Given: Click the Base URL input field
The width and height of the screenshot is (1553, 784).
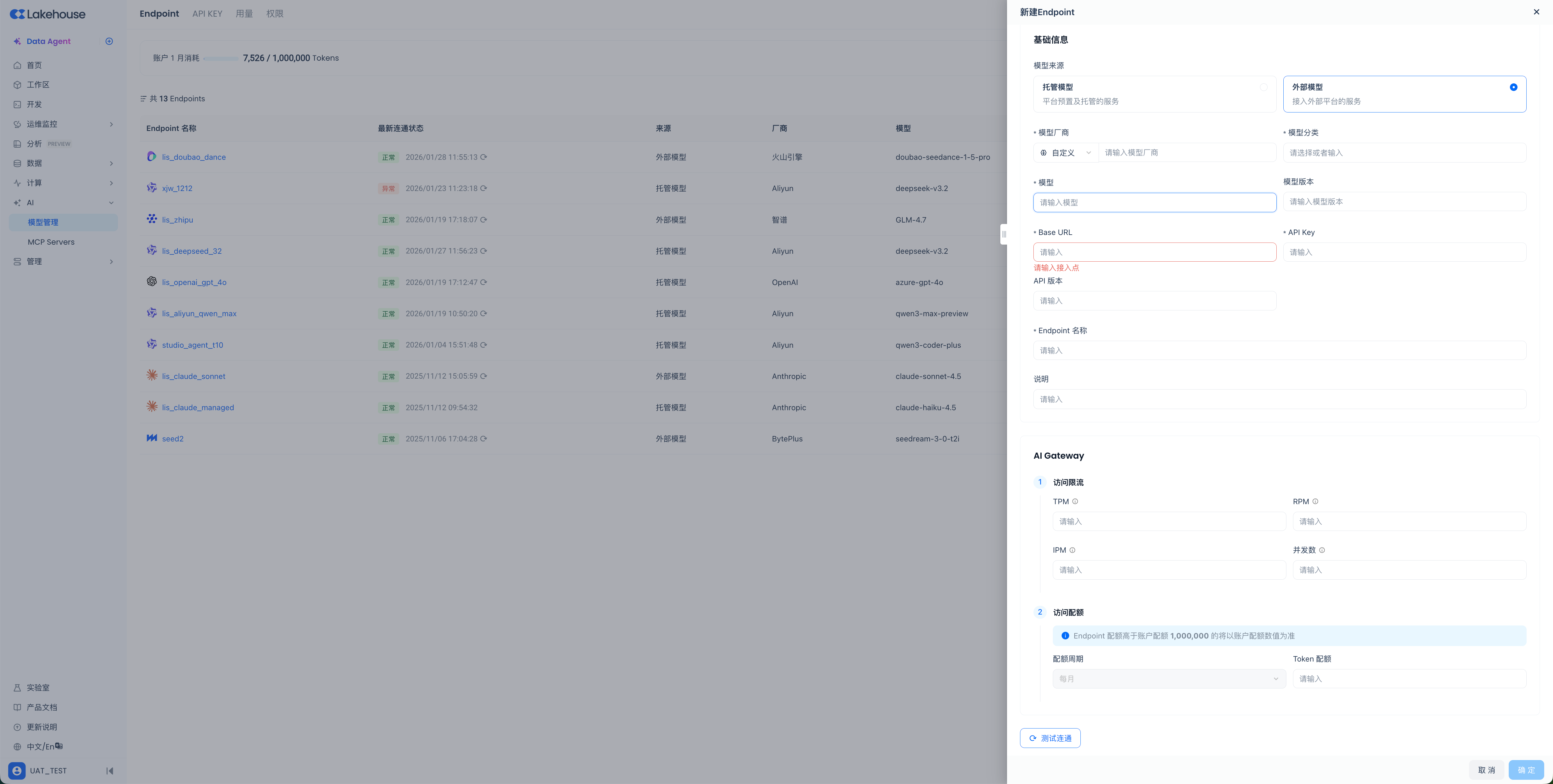Looking at the screenshot, I should coord(1154,253).
